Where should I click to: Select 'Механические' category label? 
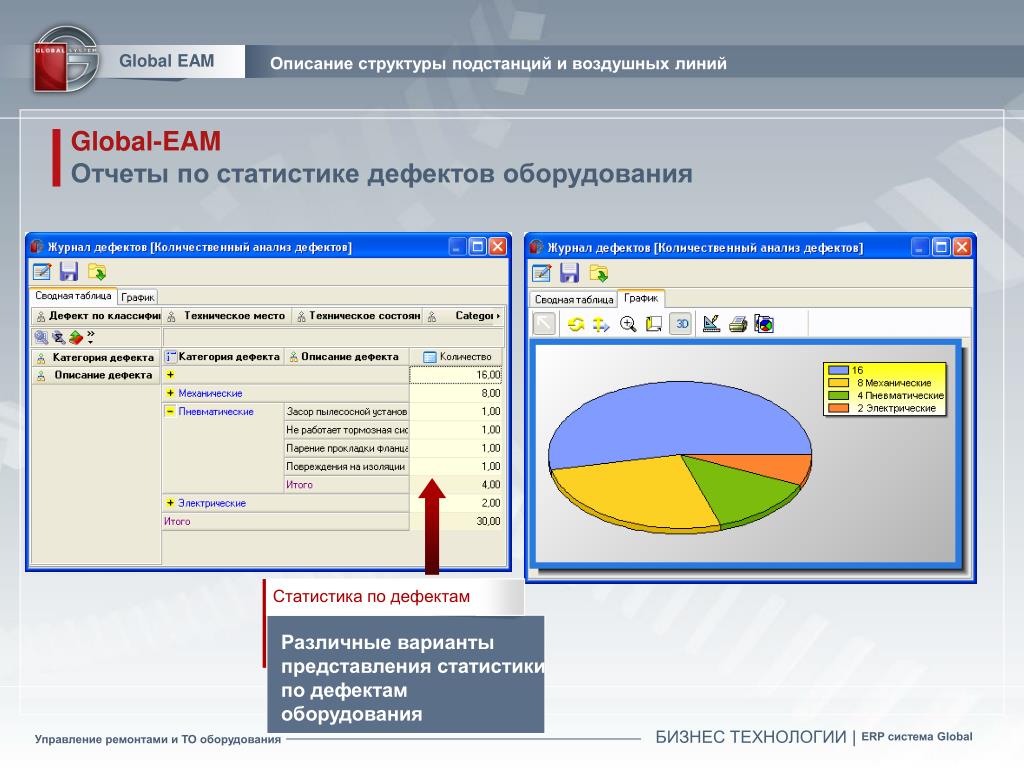(210, 393)
